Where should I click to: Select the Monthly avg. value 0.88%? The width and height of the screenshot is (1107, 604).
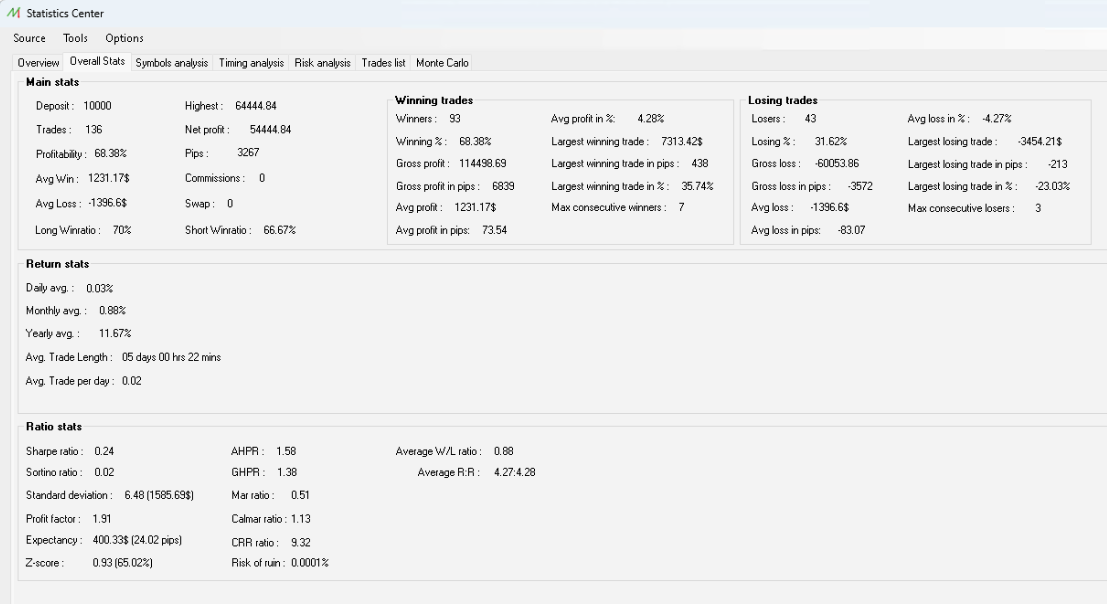pyautogui.click(x=112, y=310)
